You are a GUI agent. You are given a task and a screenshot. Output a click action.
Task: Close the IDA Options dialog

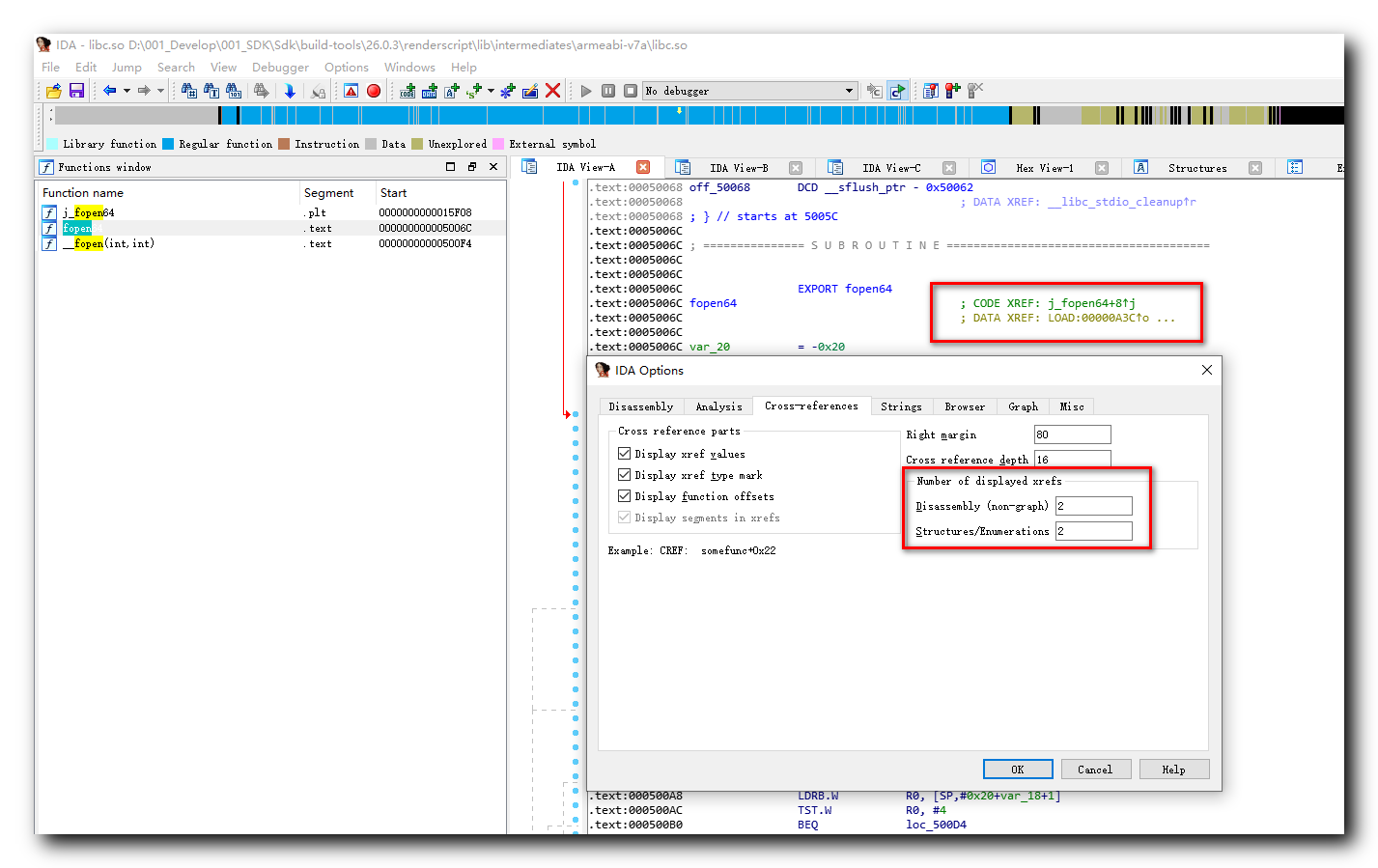(x=1206, y=370)
